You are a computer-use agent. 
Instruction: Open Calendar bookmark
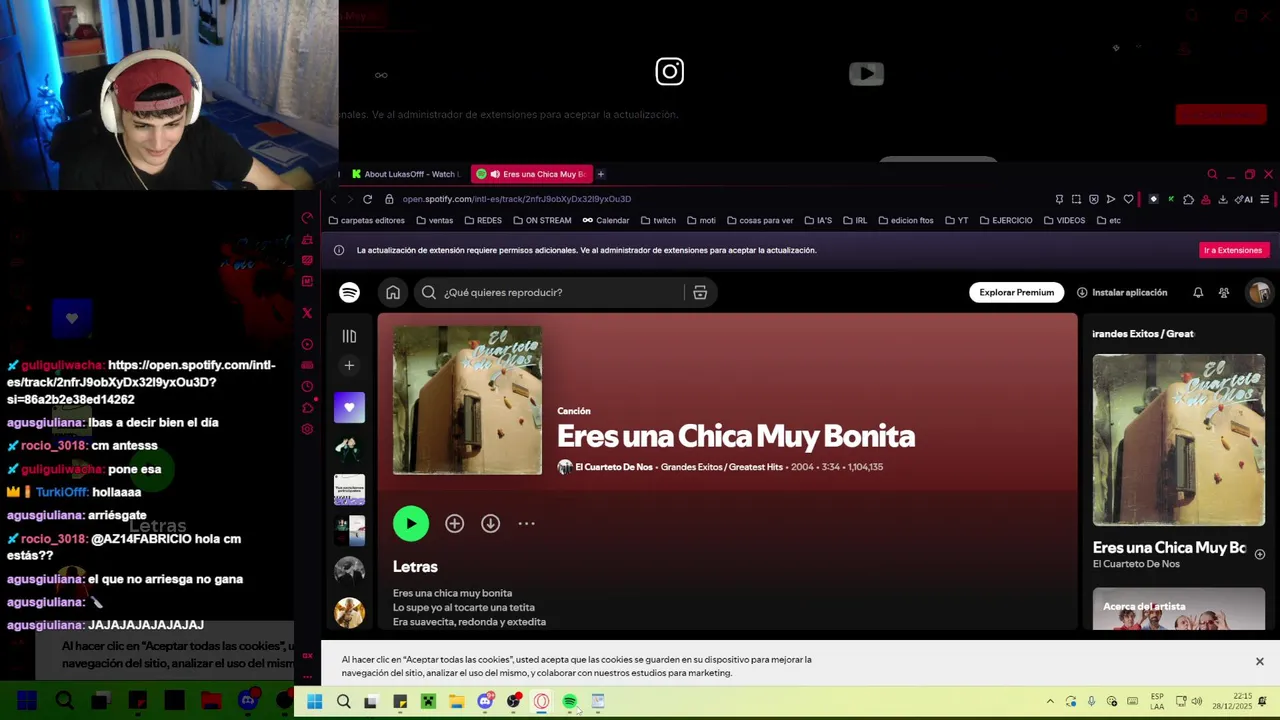pyautogui.click(x=606, y=220)
